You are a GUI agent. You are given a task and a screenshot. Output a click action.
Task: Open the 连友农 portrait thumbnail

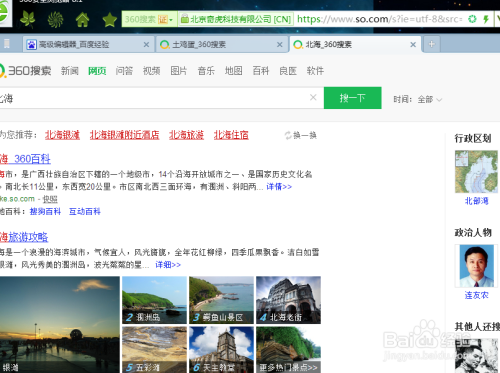pyautogui.click(x=476, y=266)
